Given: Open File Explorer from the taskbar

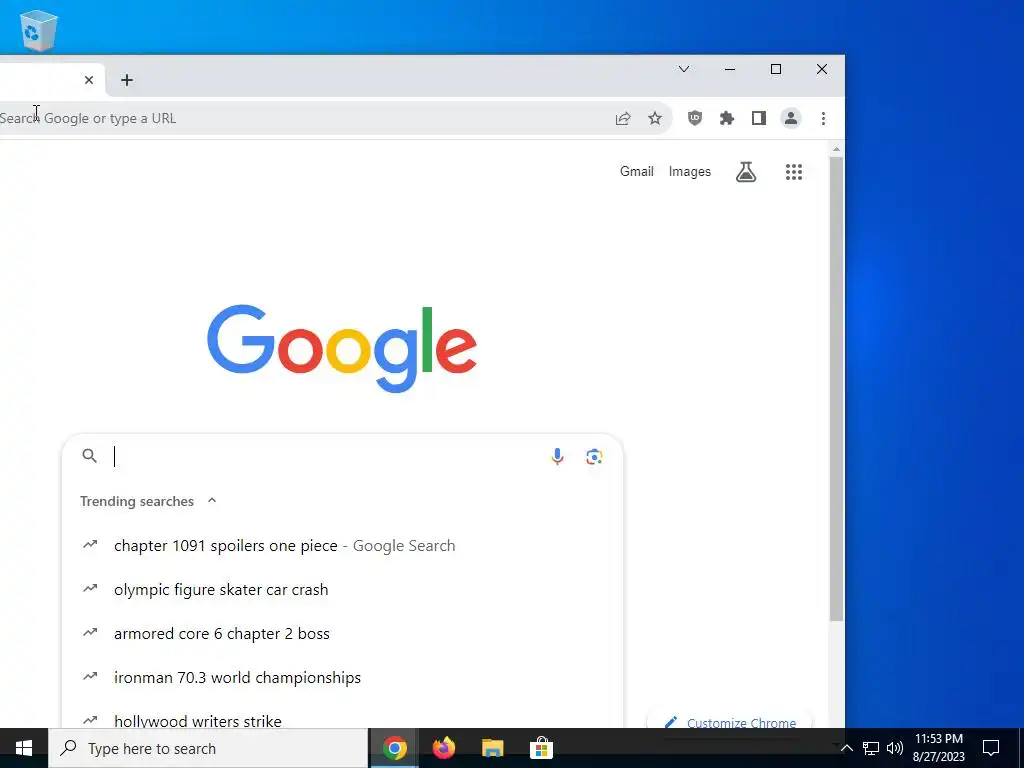Looking at the screenshot, I should [x=492, y=748].
